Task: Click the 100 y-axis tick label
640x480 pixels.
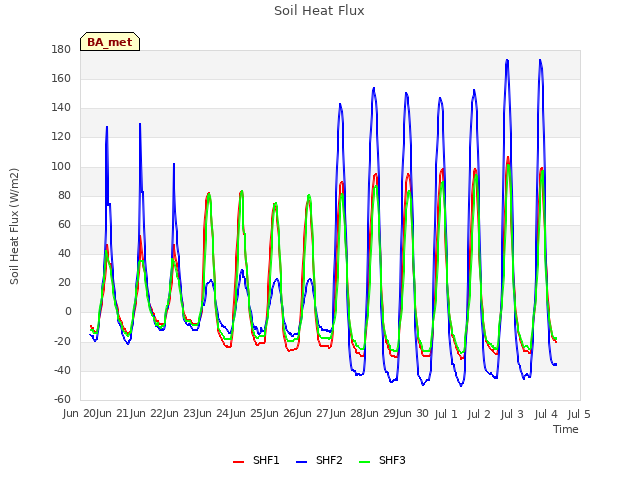Action: [61, 166]
